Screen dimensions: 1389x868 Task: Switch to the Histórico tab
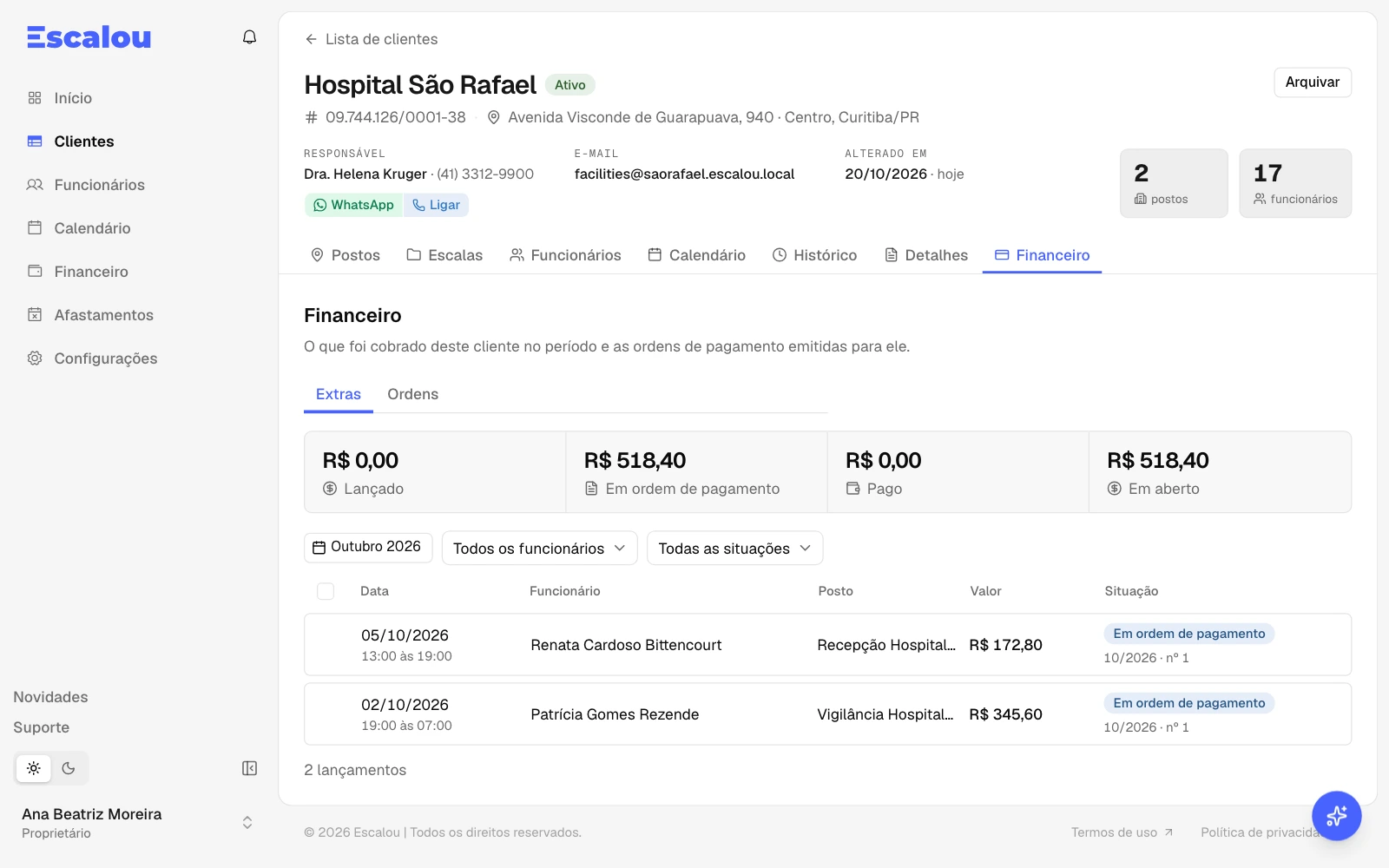(814, 255)
